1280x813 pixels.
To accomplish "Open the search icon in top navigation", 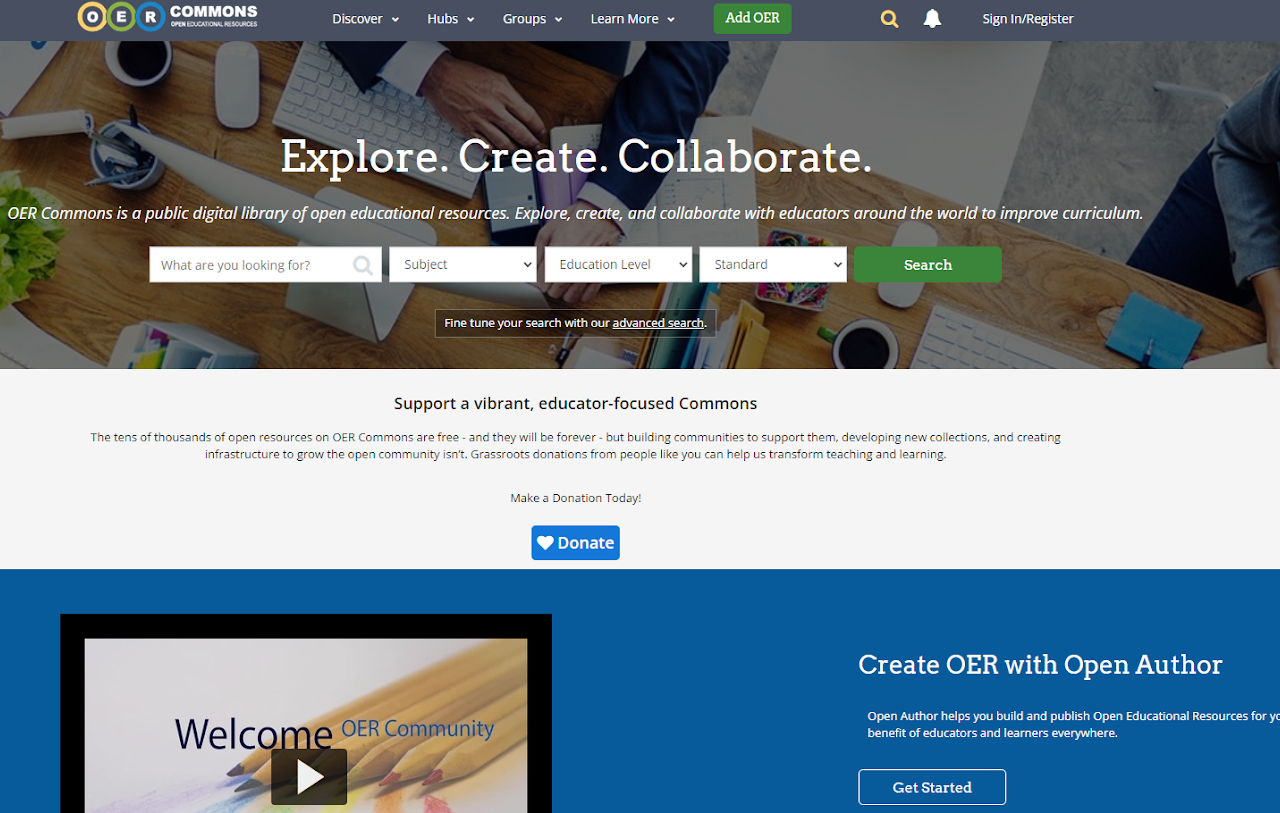I will click(889, 19).
